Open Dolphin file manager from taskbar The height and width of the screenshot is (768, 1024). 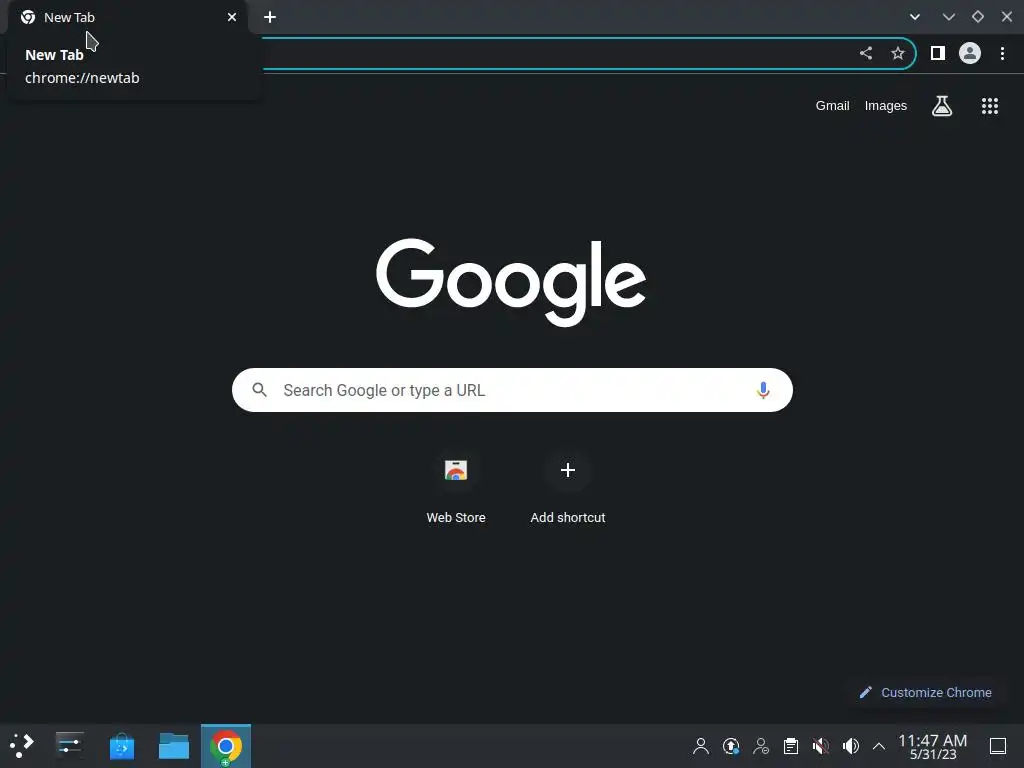click(x=174, y=746)
